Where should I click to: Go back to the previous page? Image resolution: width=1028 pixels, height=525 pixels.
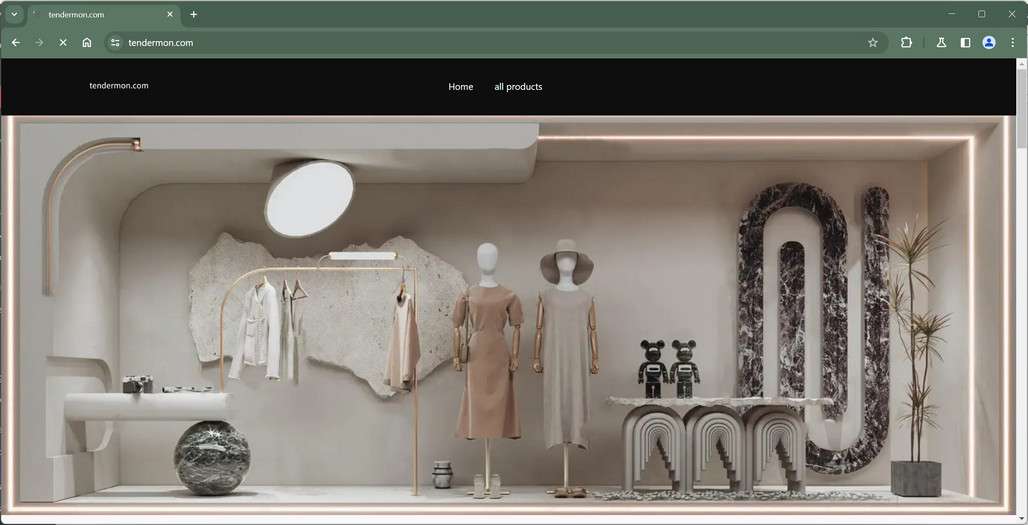16,43
